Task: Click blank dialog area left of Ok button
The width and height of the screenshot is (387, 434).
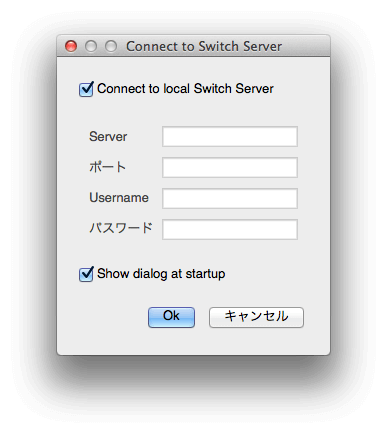Action: pyautogui.click(x=103, y=317)
